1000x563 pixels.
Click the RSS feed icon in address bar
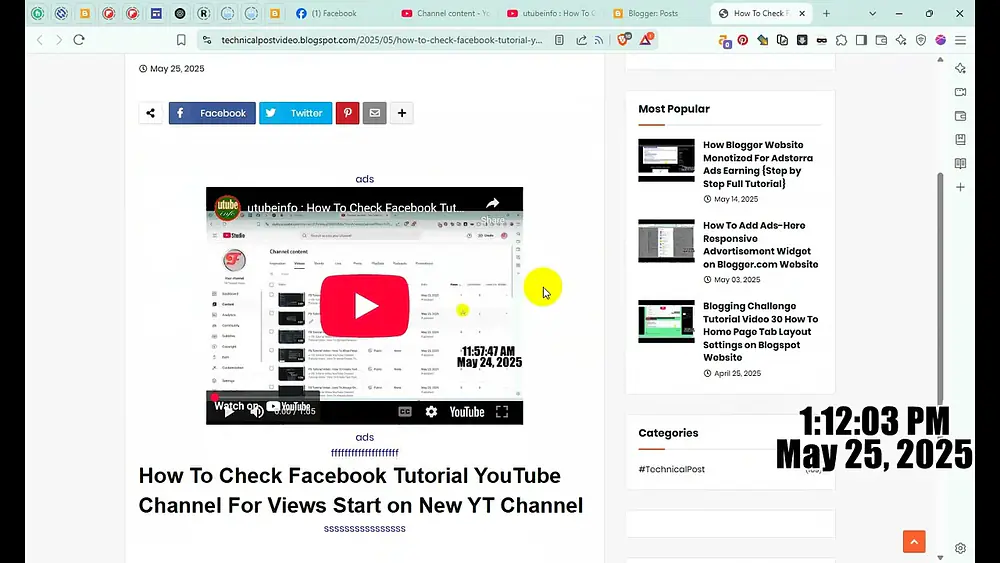click(599, 40)
